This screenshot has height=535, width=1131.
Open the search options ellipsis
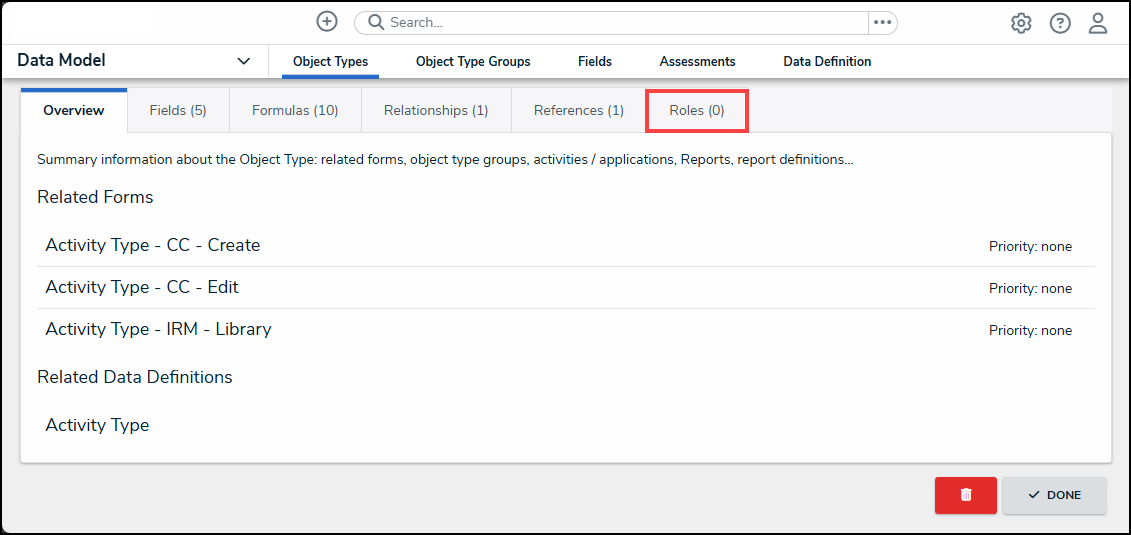tap(882, 22)
